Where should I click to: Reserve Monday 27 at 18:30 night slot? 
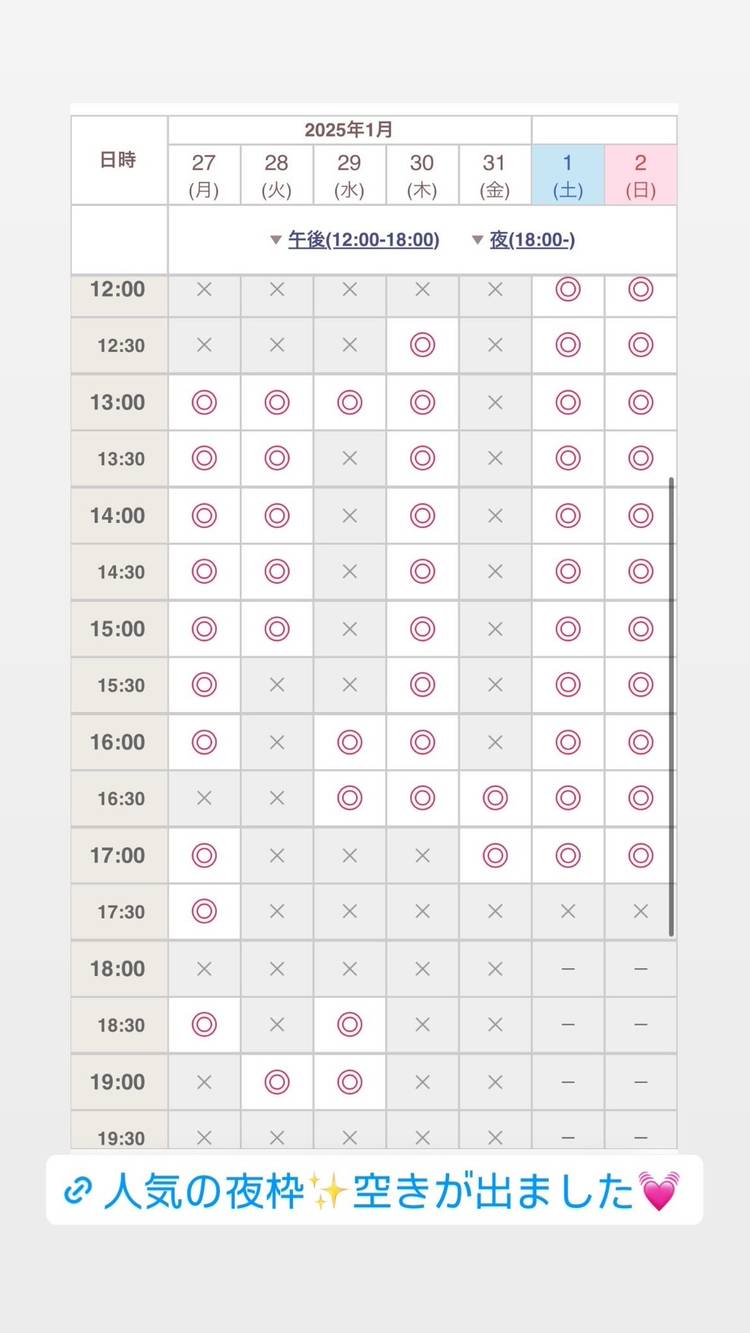coord(204,1025)
